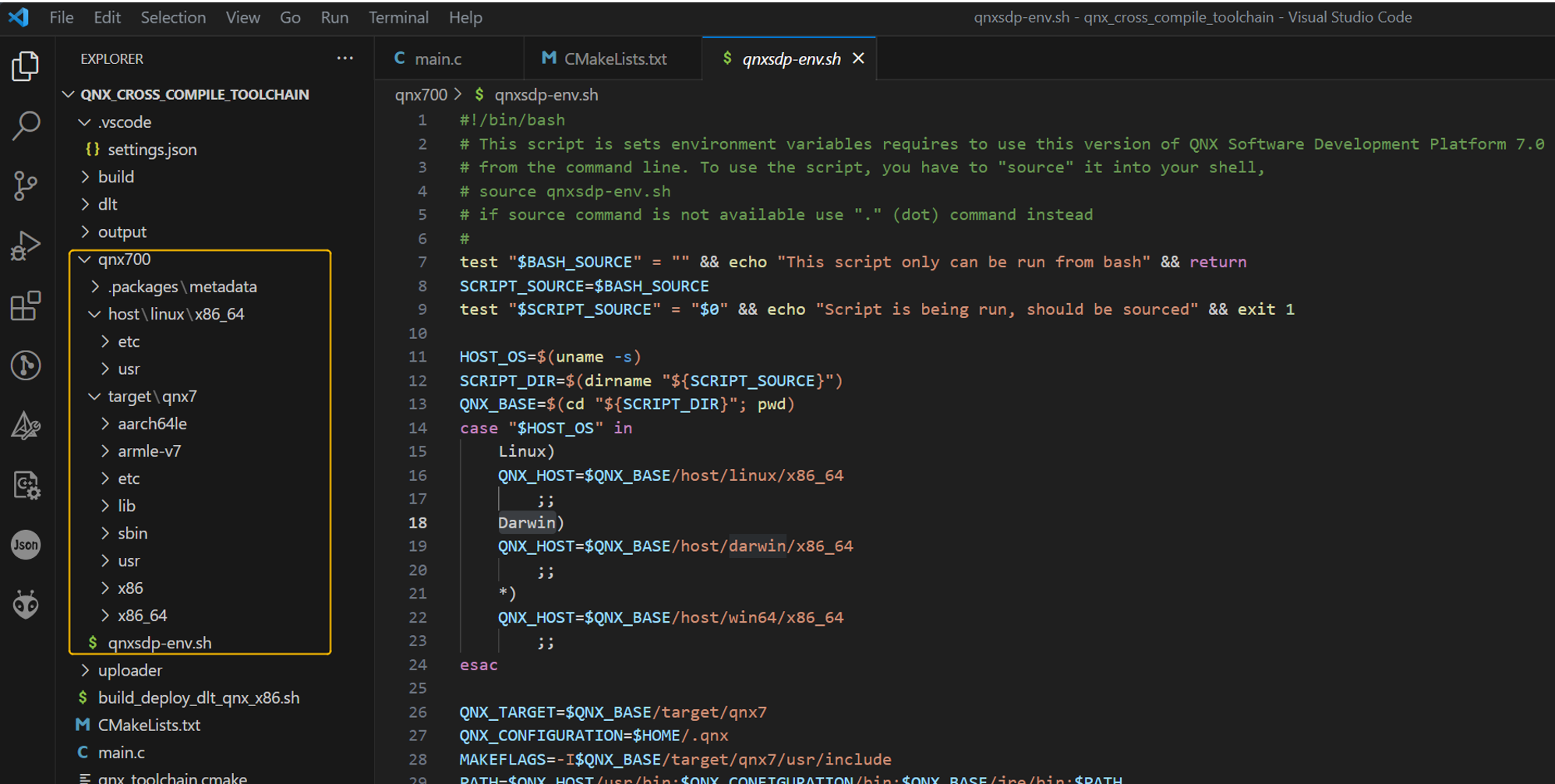Click the qnx700 breadcrumb segment

(420, 95)
